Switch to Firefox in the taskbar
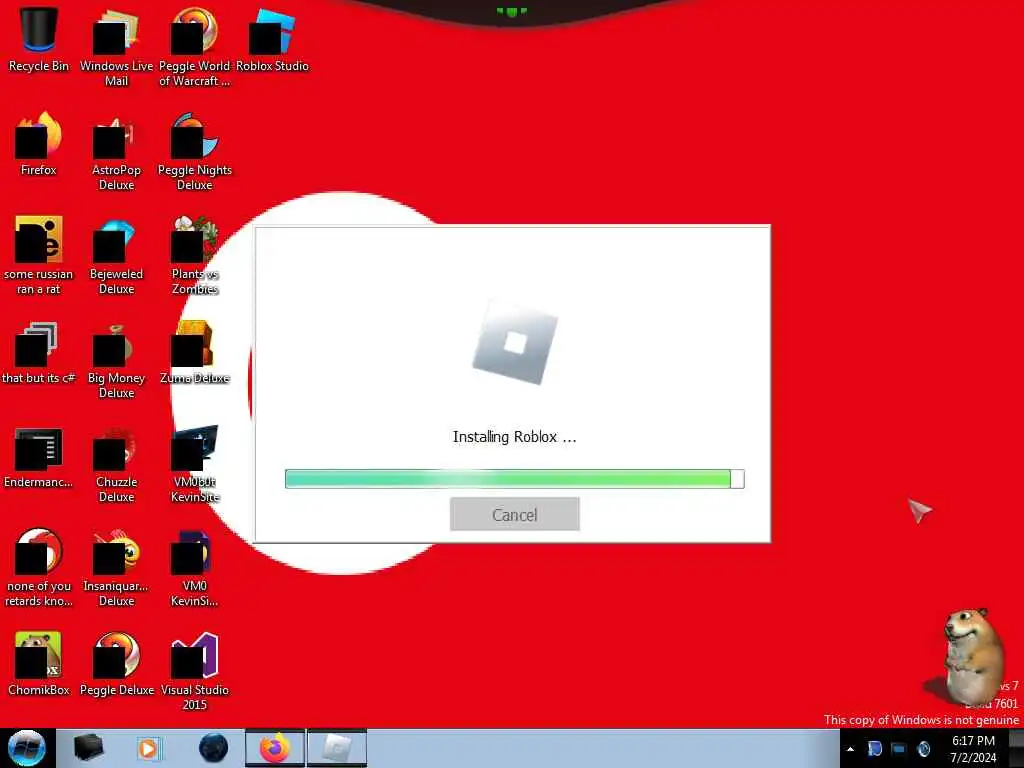 (x=275, y=748)
